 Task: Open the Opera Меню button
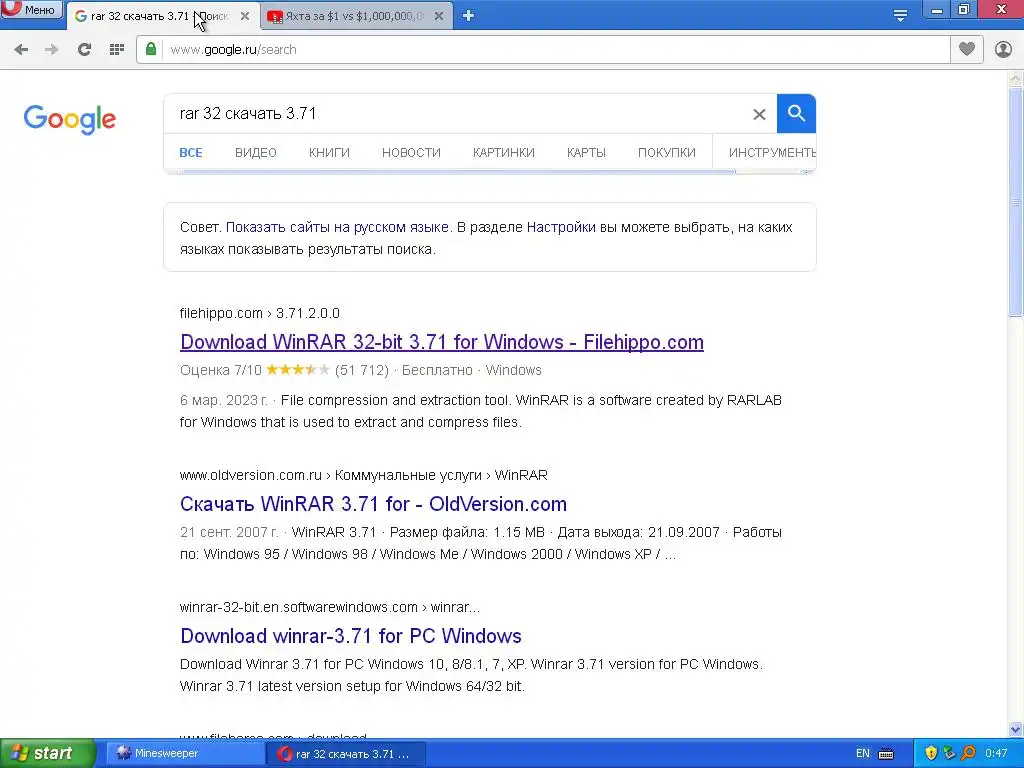[x=31, y=9]
